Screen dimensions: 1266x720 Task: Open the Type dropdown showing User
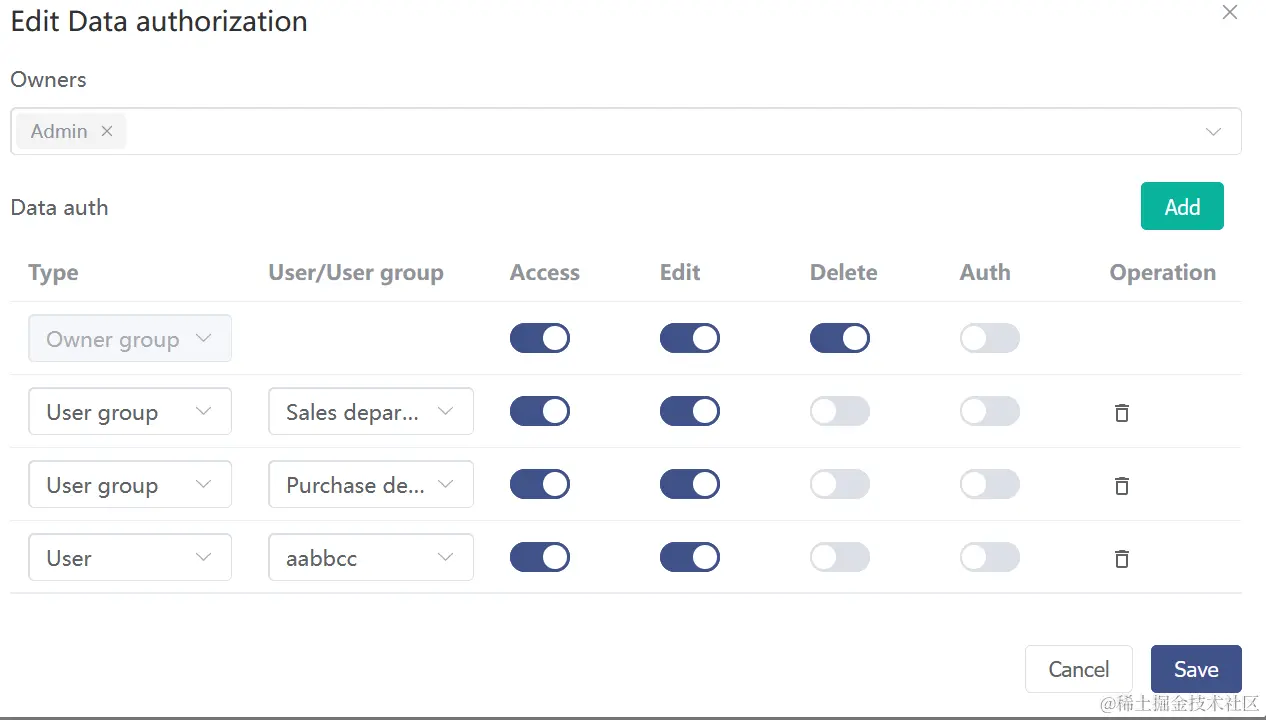[x=129, y=557]
